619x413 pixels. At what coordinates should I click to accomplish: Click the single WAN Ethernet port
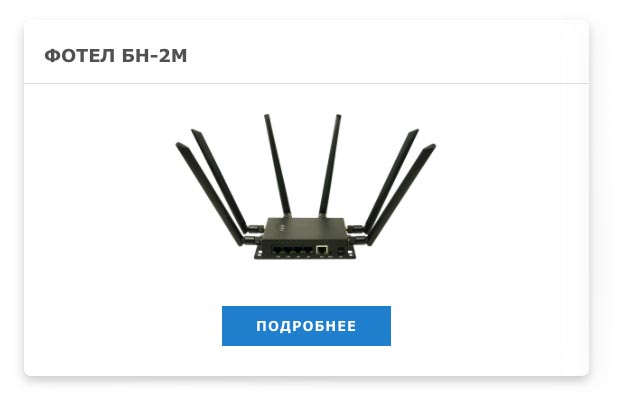coord(322,250)
